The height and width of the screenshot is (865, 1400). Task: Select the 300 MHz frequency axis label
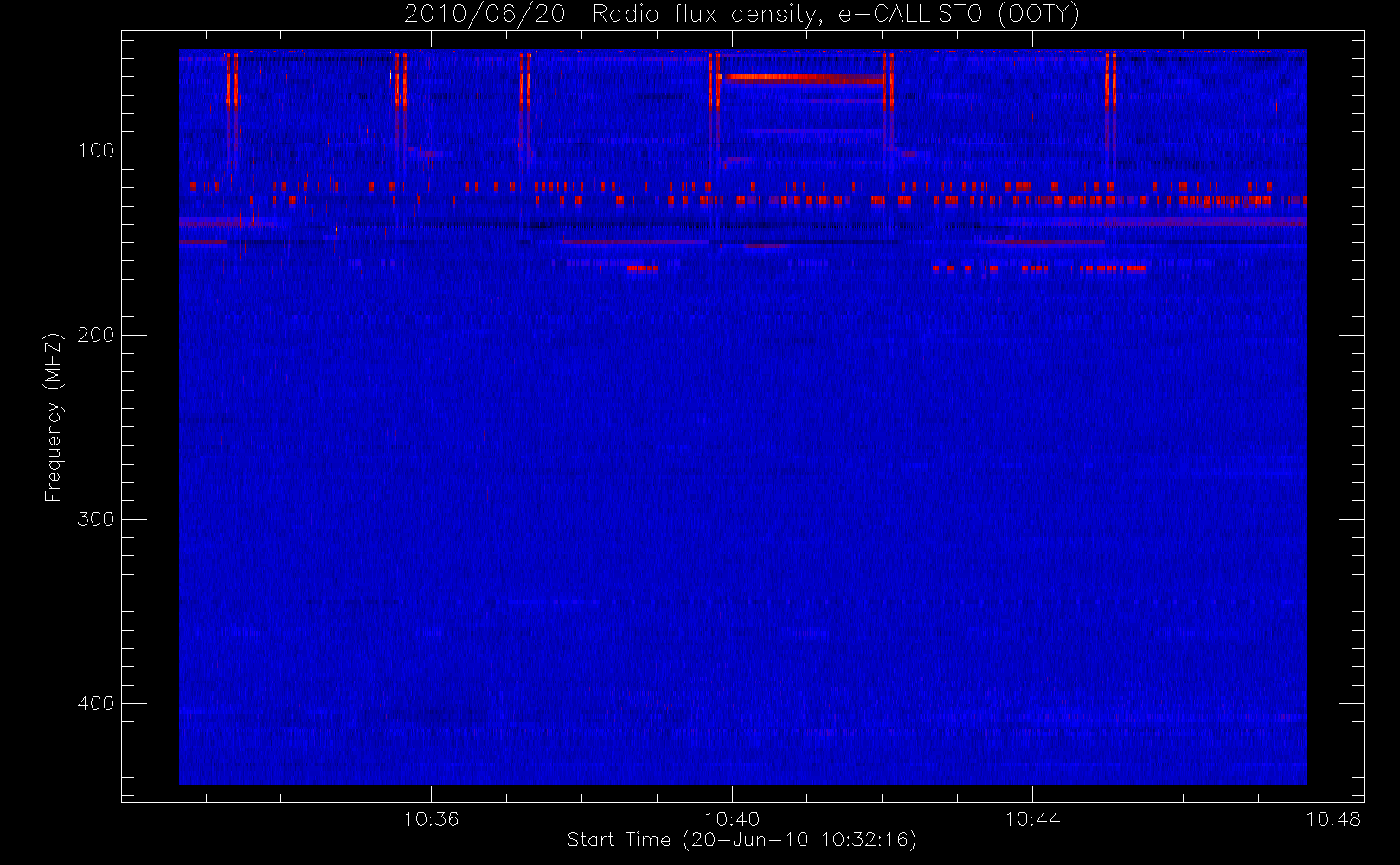click(x=96, y=519)
